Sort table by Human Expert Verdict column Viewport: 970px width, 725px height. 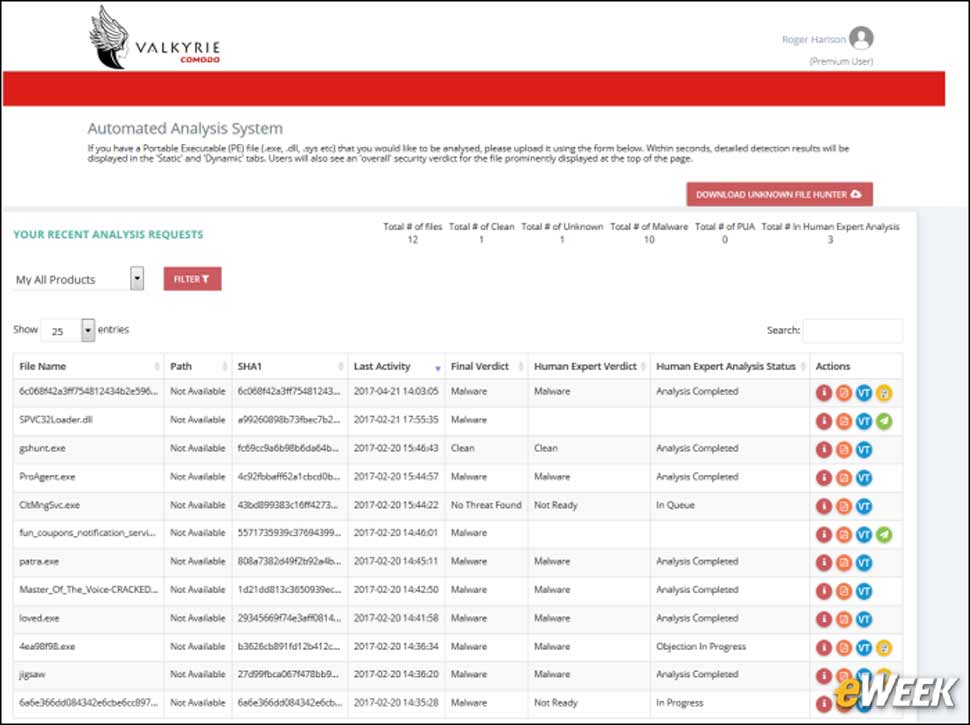click(x=589, y=366)
